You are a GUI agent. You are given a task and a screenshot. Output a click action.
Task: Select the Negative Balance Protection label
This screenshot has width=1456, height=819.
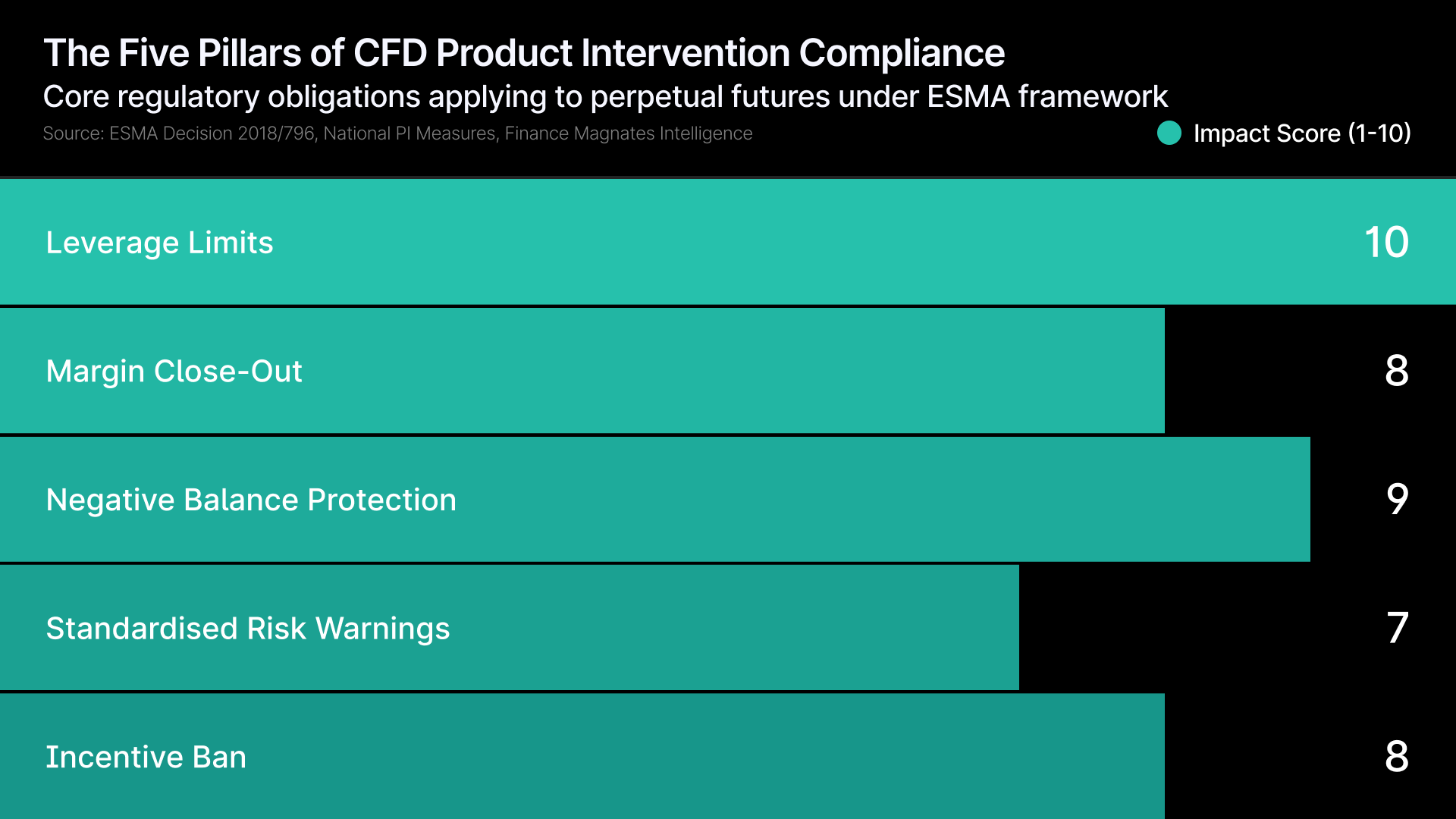(x=251, y=500)
